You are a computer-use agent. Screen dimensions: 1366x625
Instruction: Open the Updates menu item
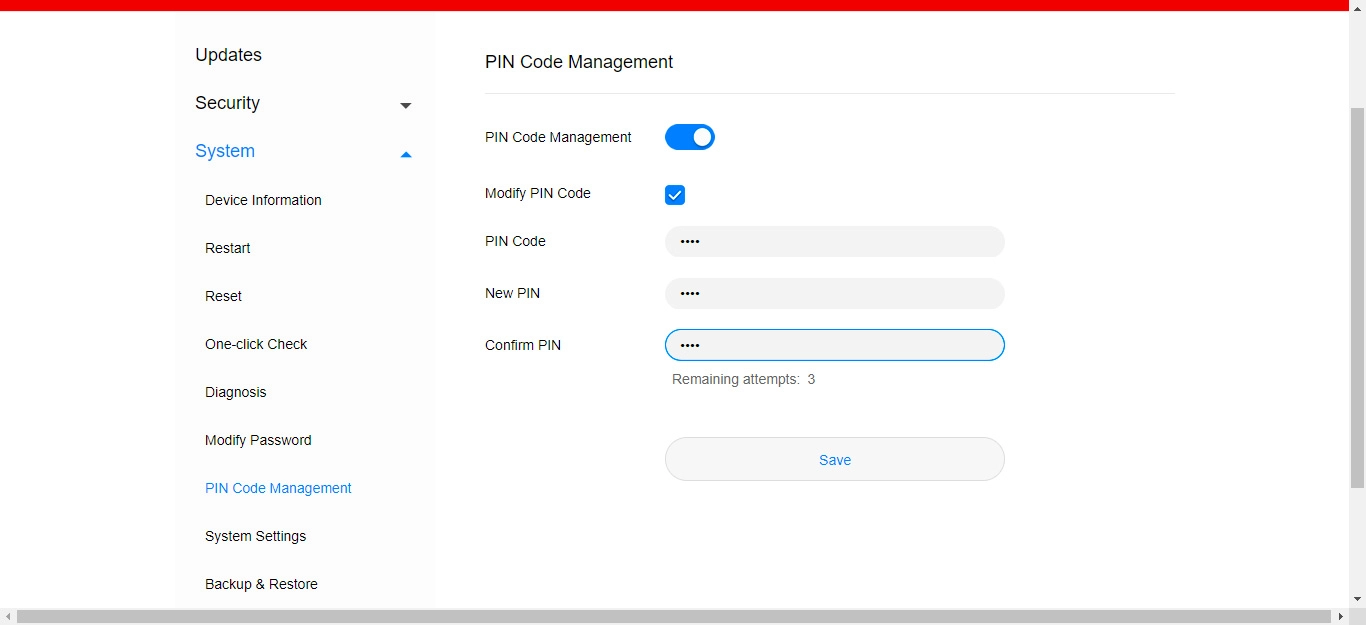[228, 55]
